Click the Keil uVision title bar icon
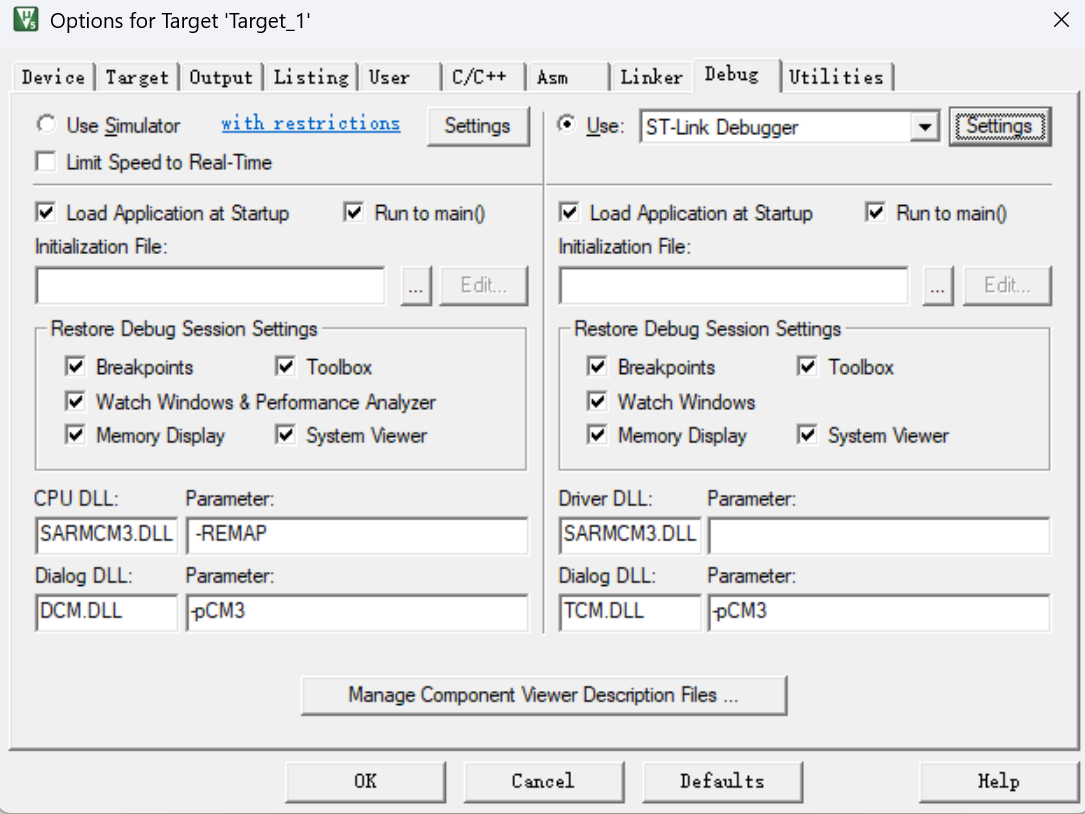The height and width of the screenshot is (814, 1085). (x=24, y=20)
